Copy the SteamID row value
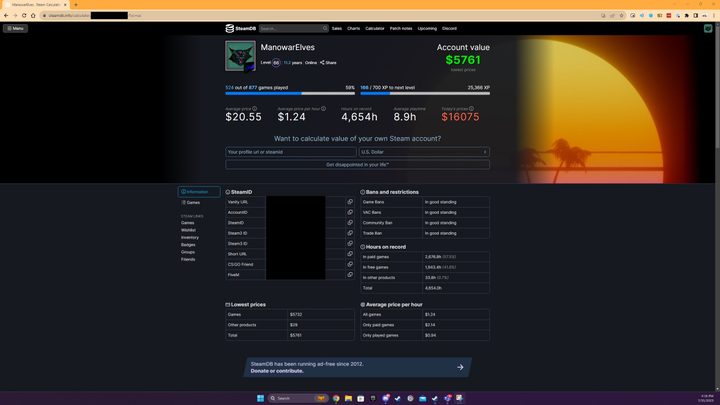 pyautogui.click(x=350, y=223)
